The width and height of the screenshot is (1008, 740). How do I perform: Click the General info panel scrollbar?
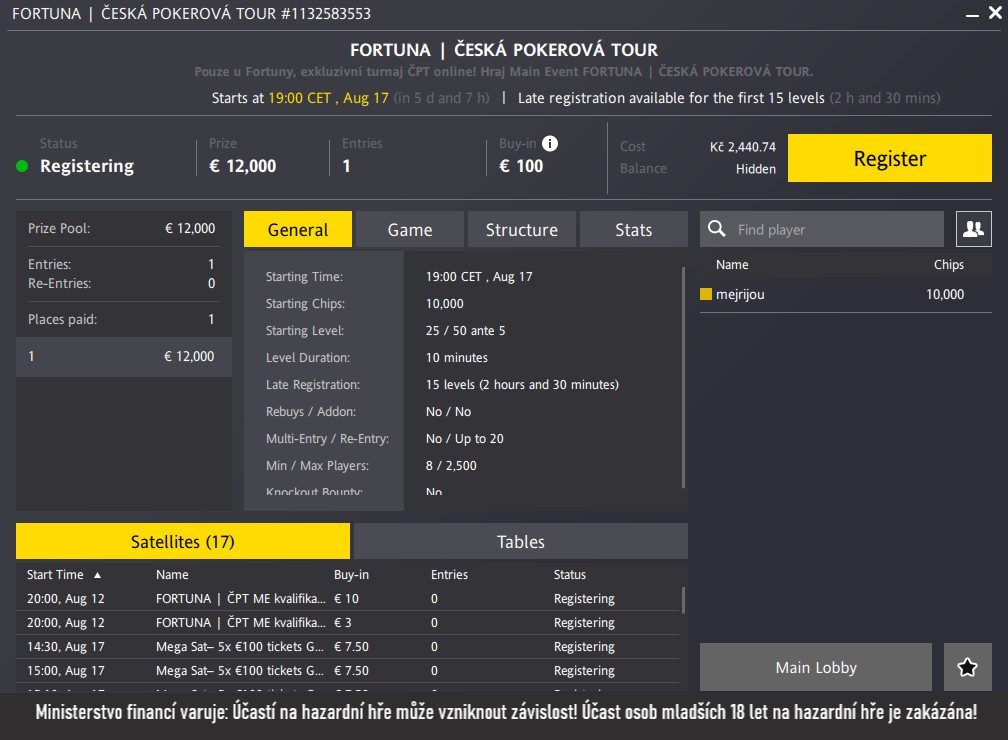pyautogui.click(x=684, y=375)
